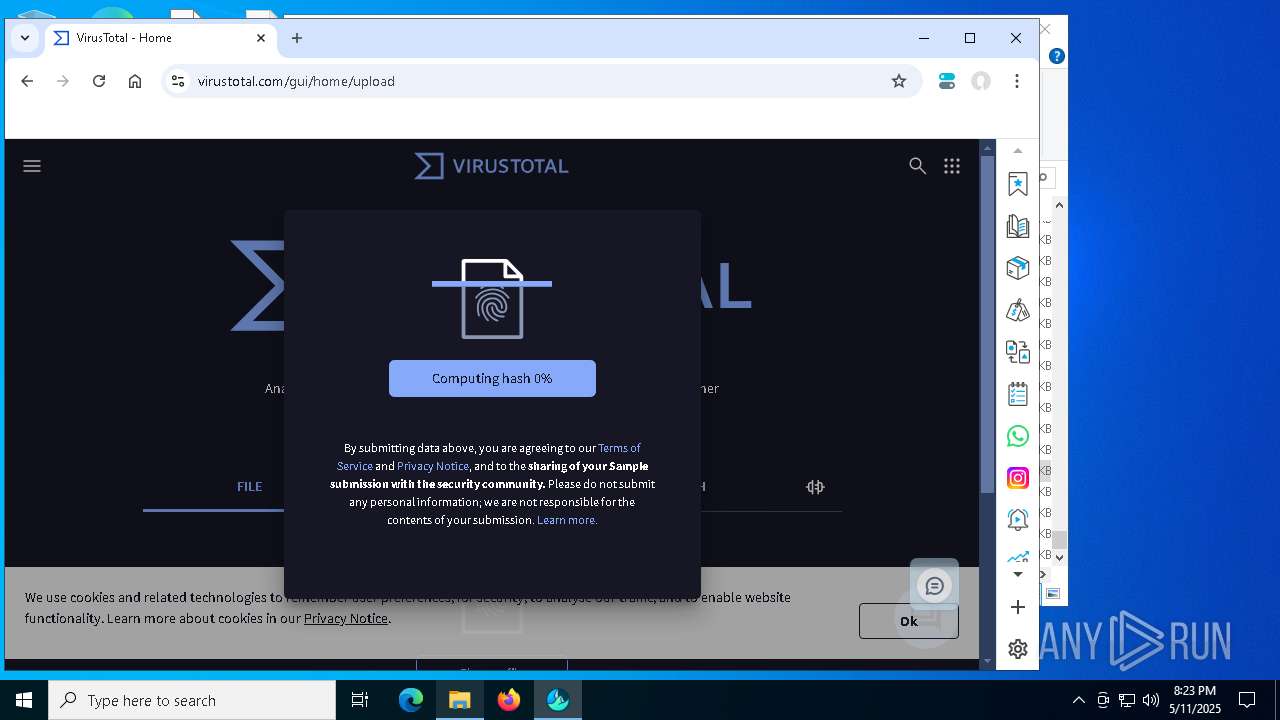Open the chat support bubble icon
1280x720 pixels.
point(935,586)
